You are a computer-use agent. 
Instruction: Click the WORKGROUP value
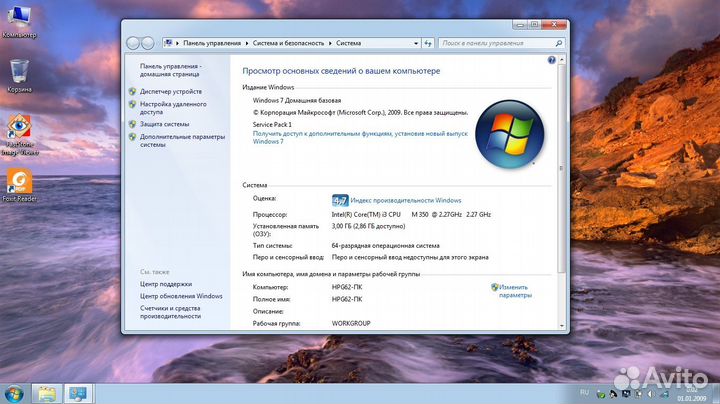coord(351,323)
